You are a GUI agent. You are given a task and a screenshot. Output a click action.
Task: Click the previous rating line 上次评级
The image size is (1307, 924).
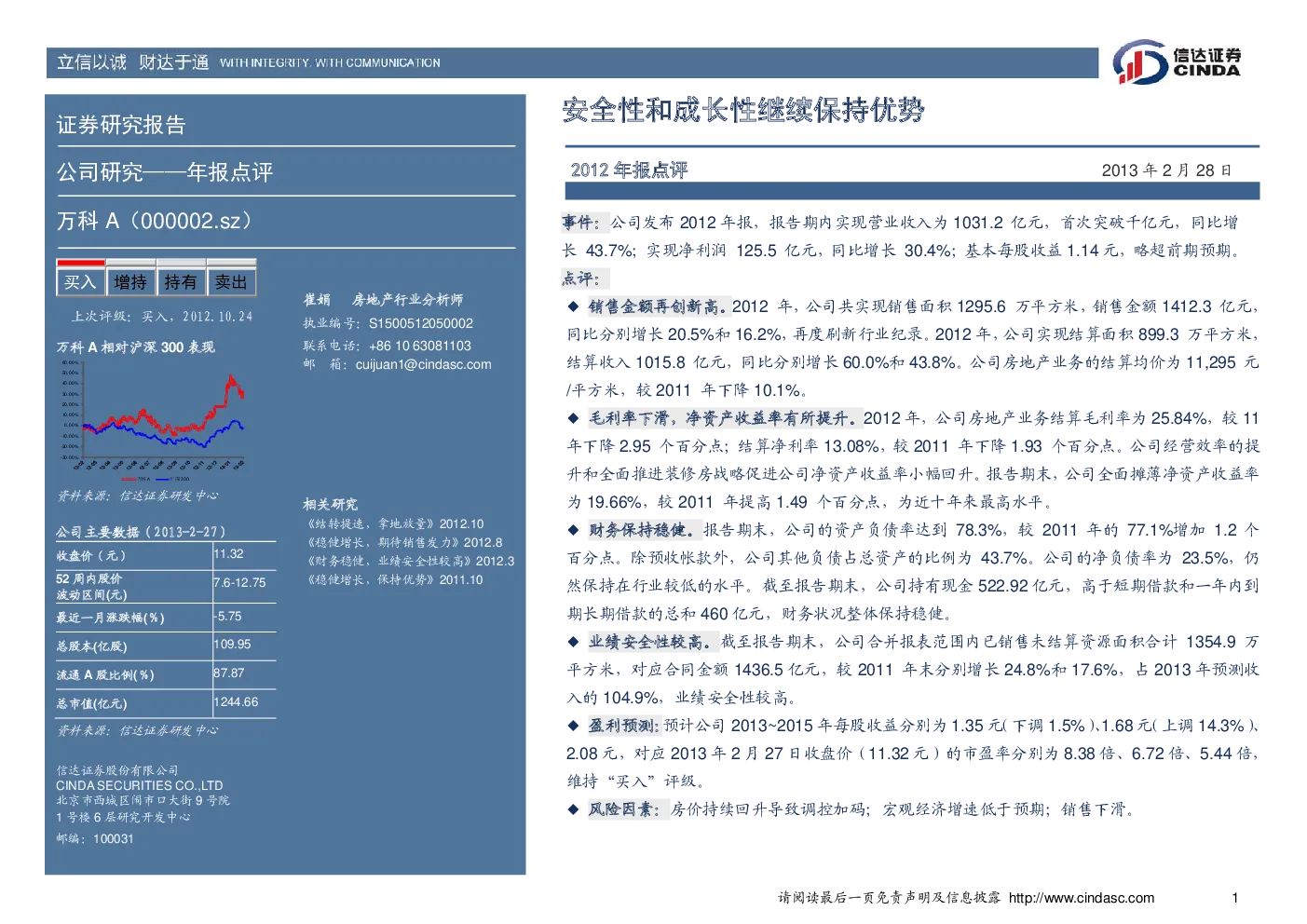162,317
